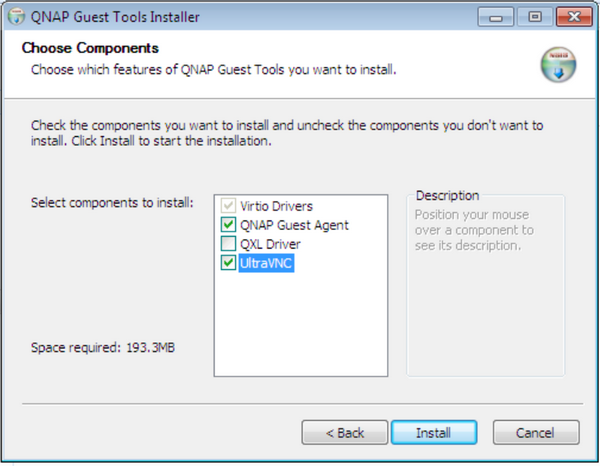The height and width of the screenshot is (466, 600).
Task: Click the Space required 193.3MB label
Action: click(103, 348)
